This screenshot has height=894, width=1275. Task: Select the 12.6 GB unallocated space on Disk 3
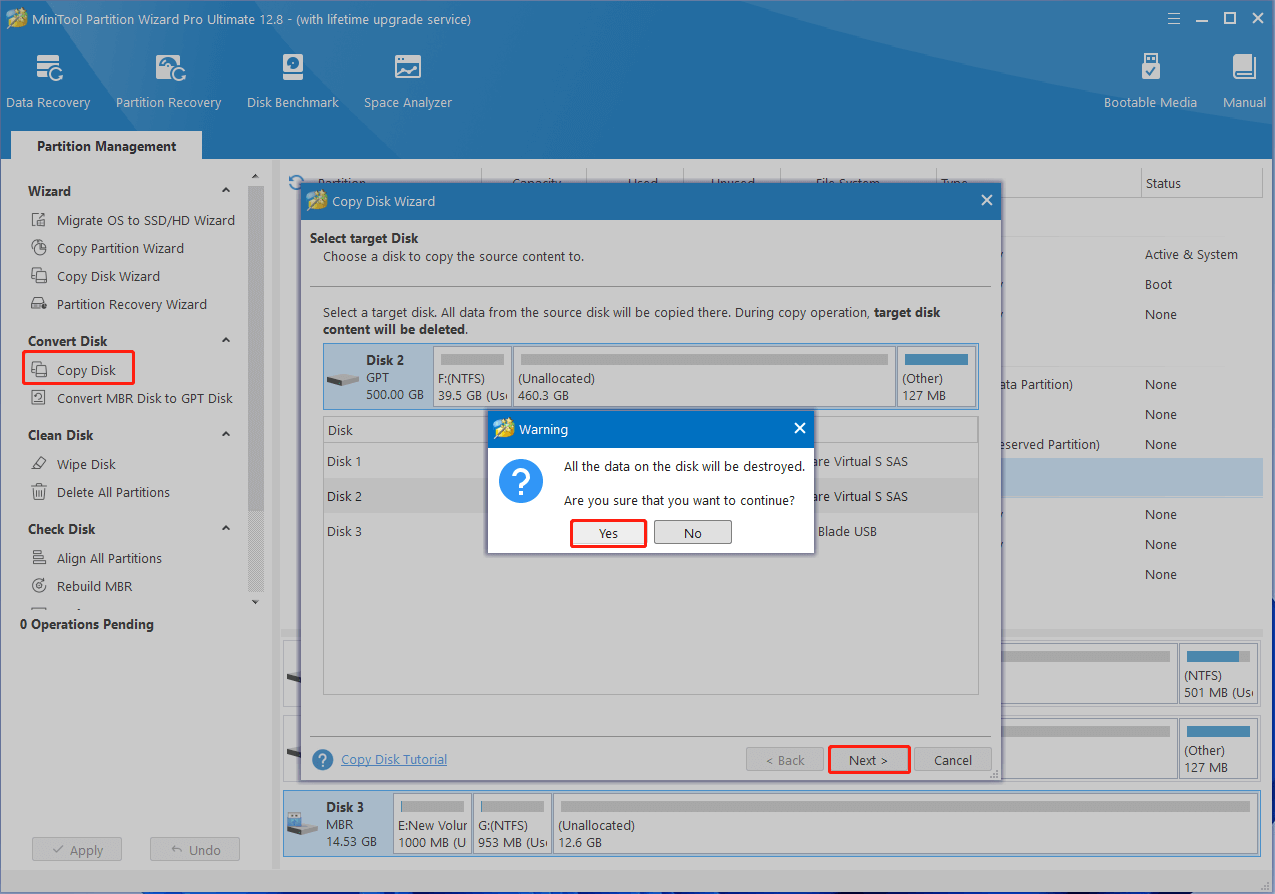pyautogui.click(x=905, y=824)
